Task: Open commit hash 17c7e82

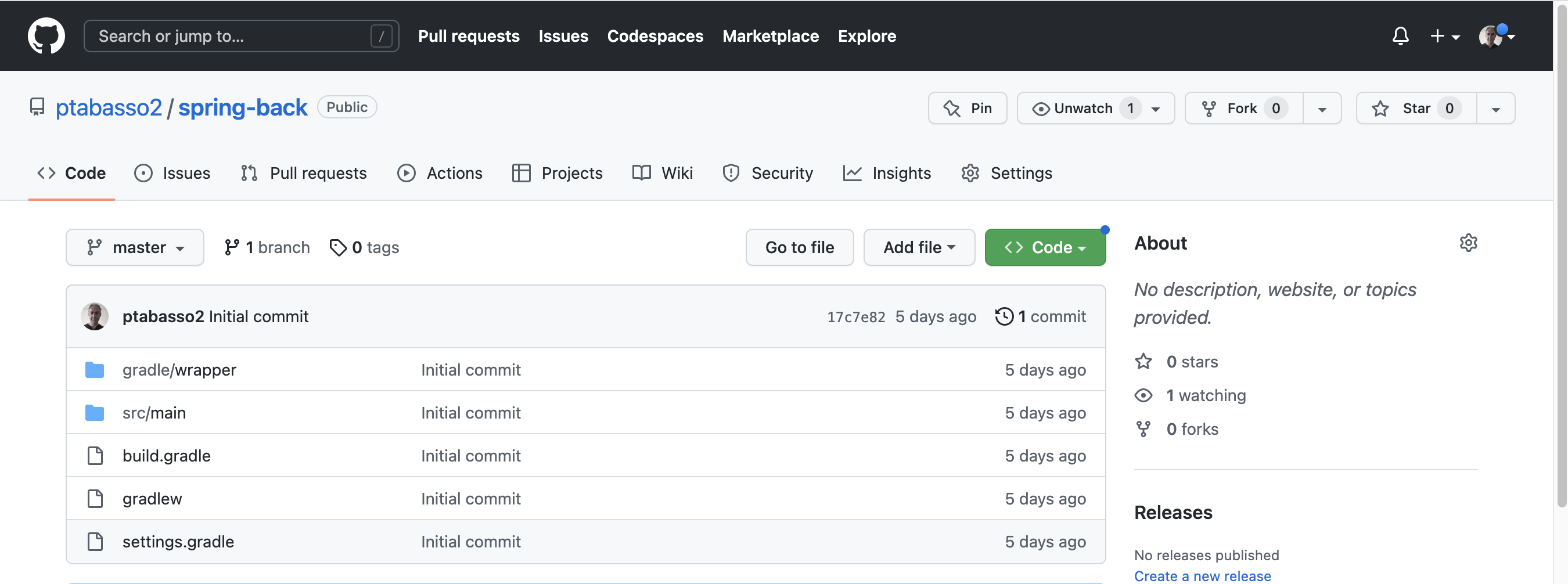Action: (x=856, y=317)
